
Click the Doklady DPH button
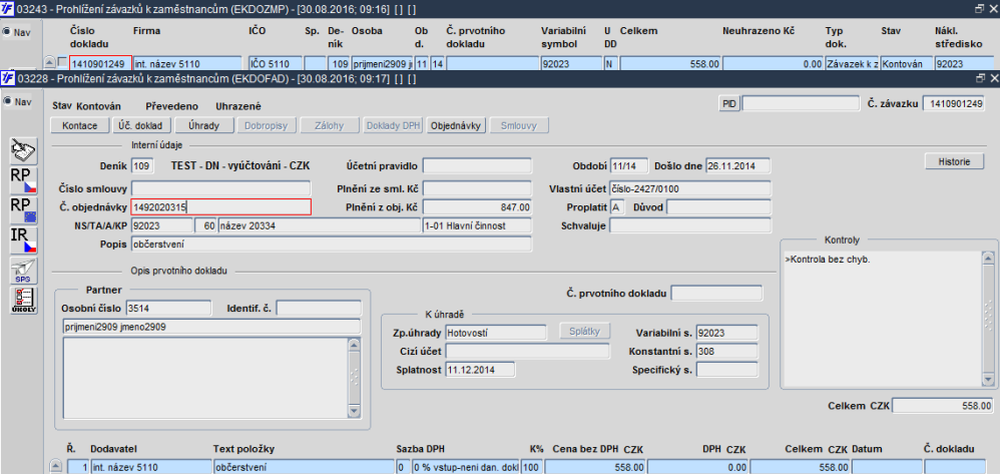point(393,126)
